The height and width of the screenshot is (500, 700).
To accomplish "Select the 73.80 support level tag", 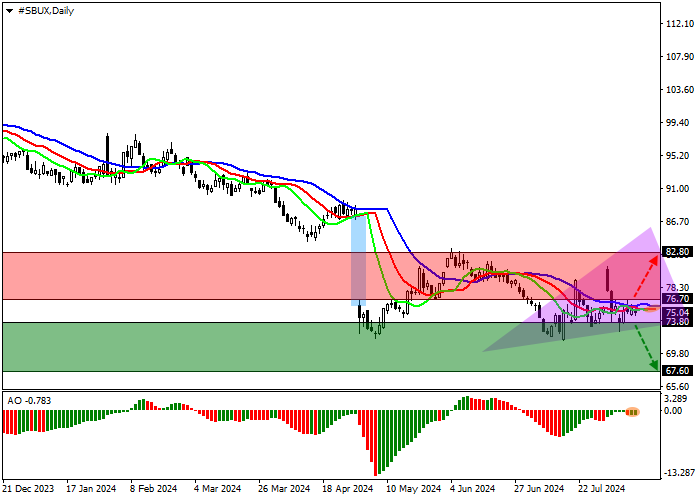I will [x=677, y=322].
